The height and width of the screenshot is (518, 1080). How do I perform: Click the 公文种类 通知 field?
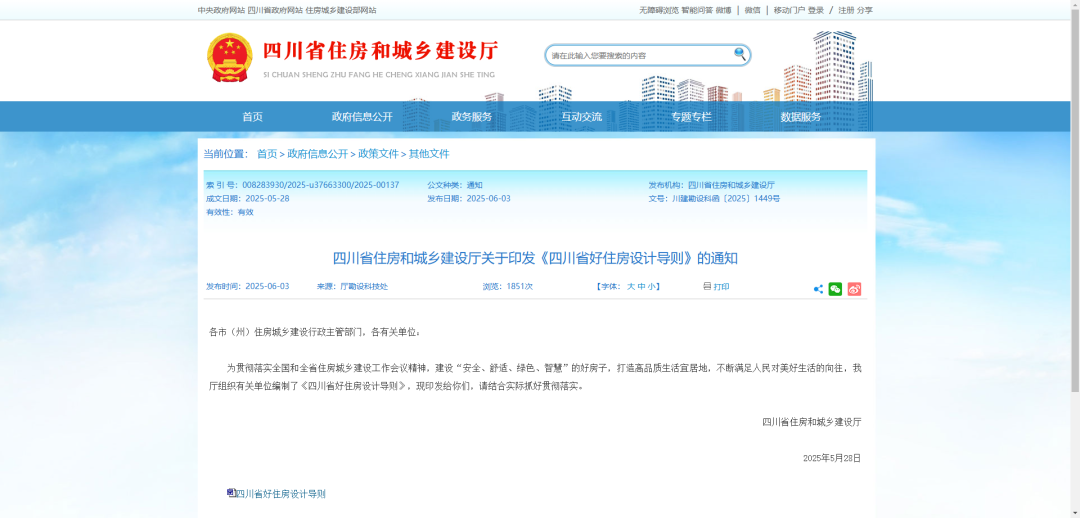tap(455, 185)
